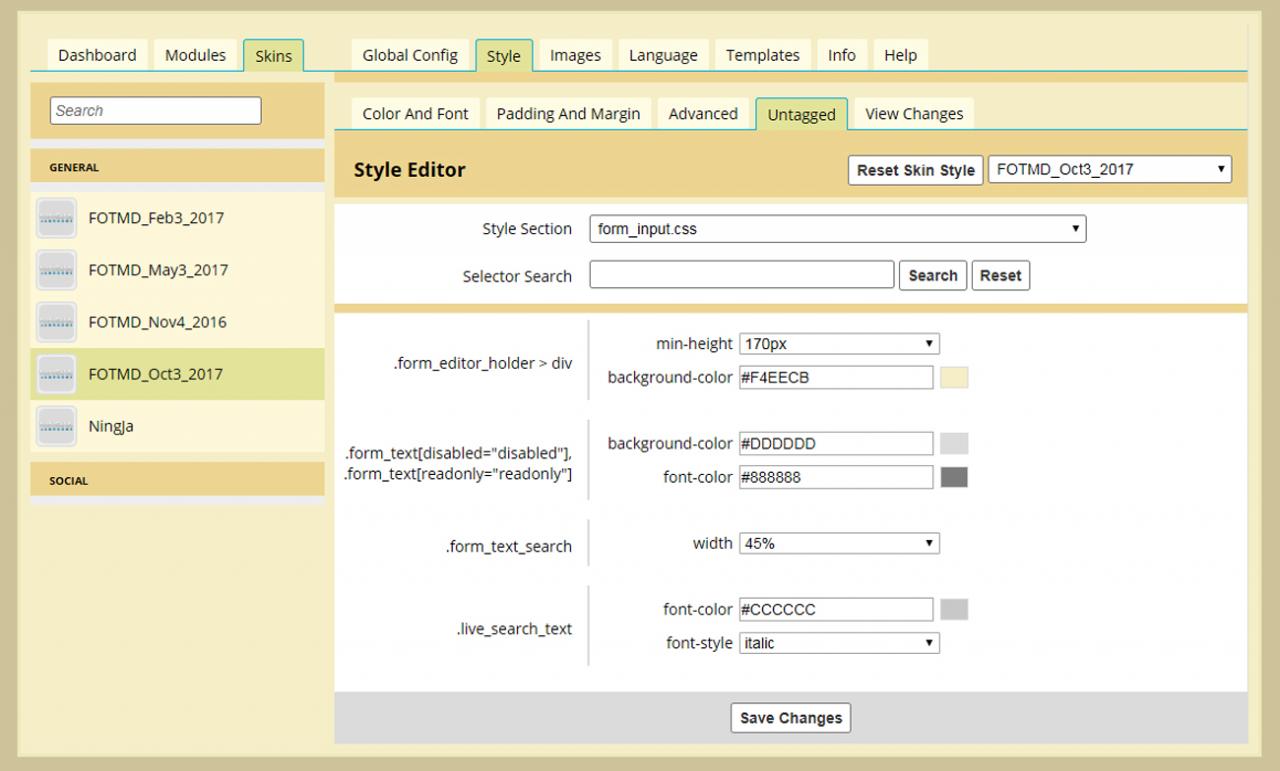Image resolution: width=1280 pixels, height=771 pixels.
Task: Click the Reset Skin Style button
Action: click(x=915, y=170)
